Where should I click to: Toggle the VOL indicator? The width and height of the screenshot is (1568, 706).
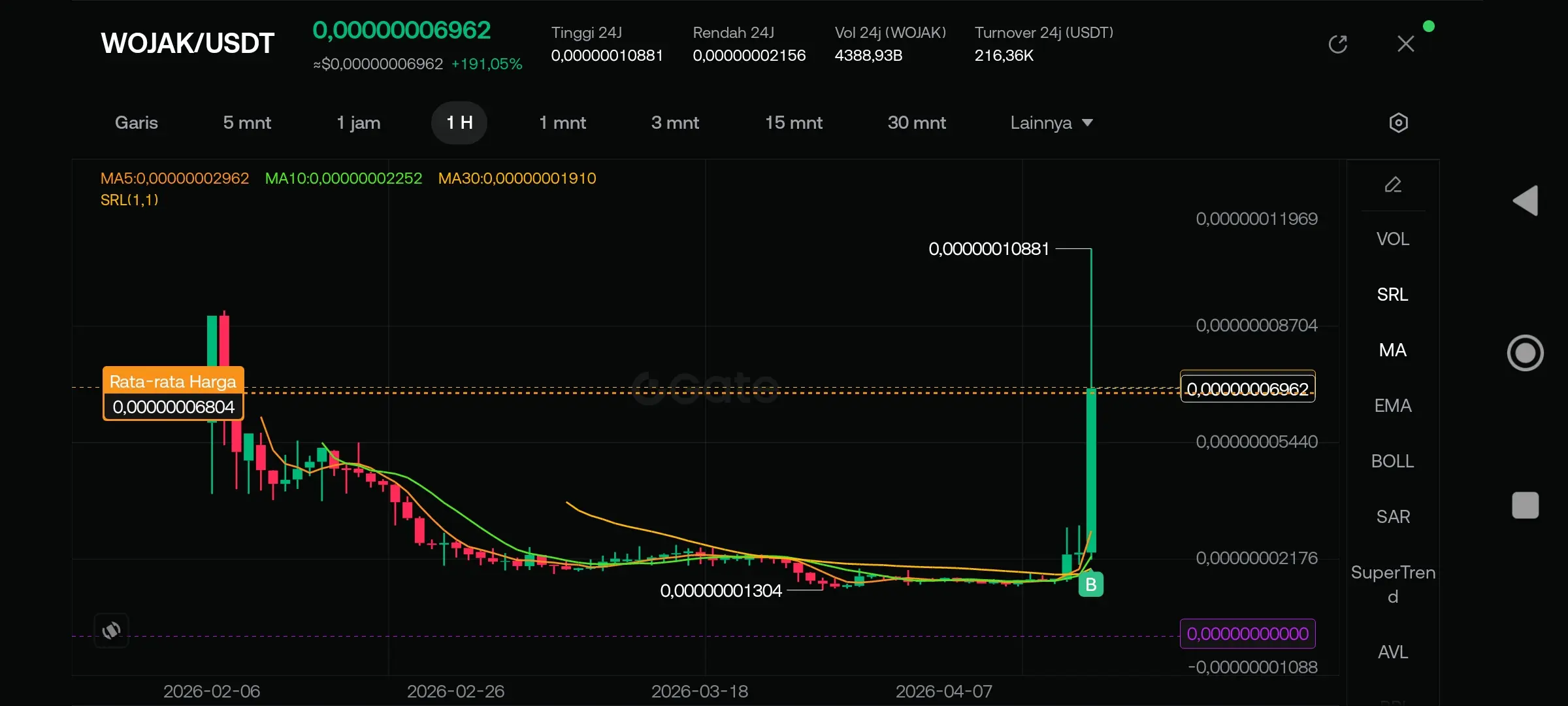(1392, 239)
